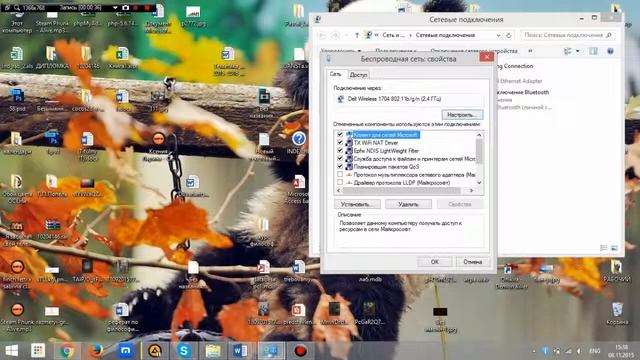Launch Google Chrome from taskbar

tap(67, 350)
